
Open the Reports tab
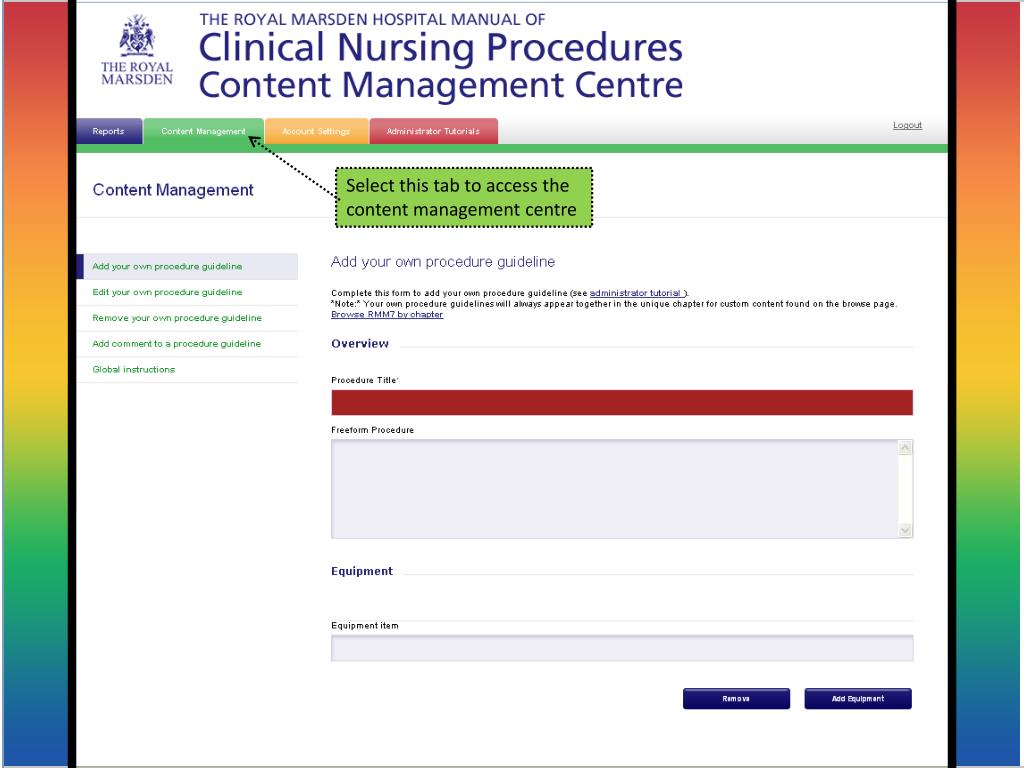109,131
